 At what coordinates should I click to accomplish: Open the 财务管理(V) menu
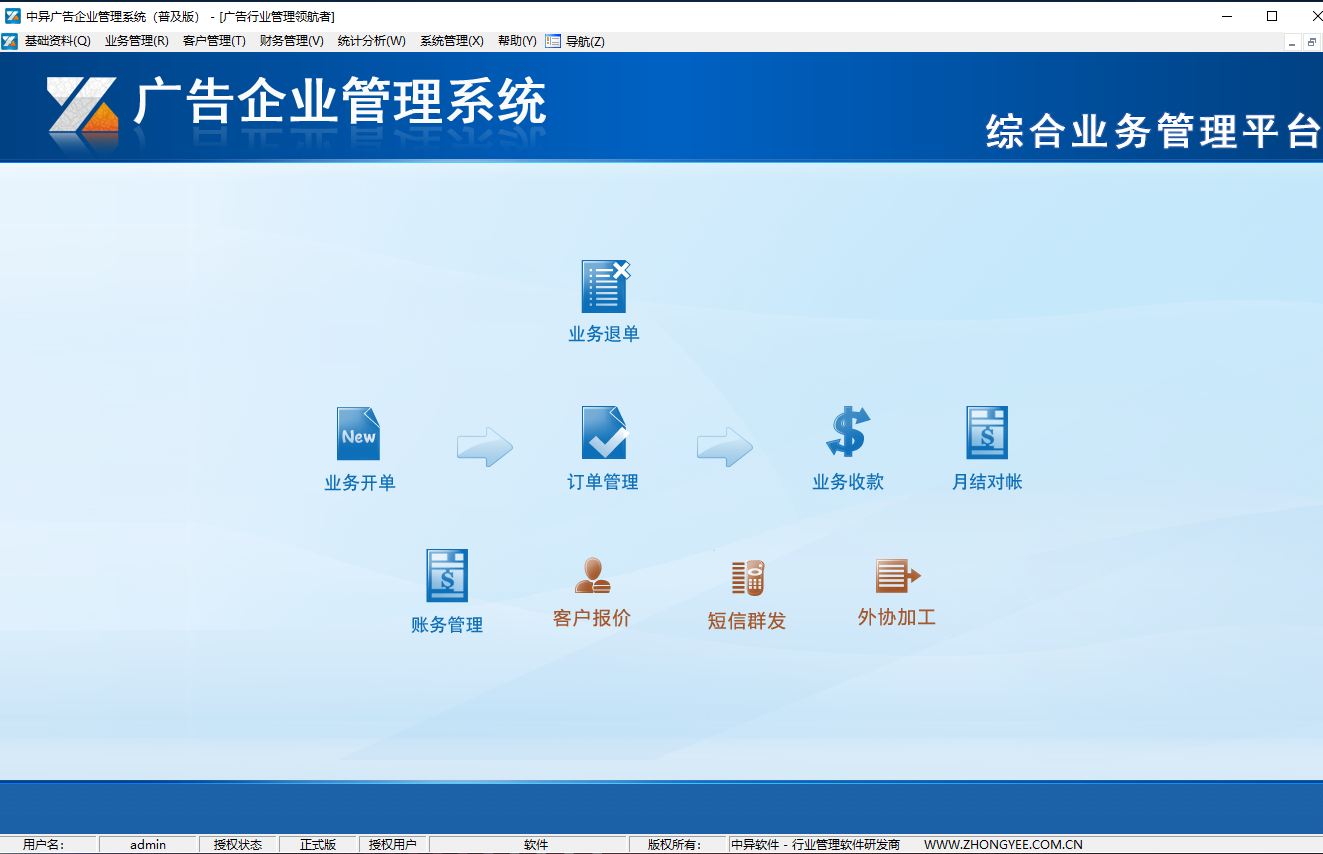click(291, 41)
